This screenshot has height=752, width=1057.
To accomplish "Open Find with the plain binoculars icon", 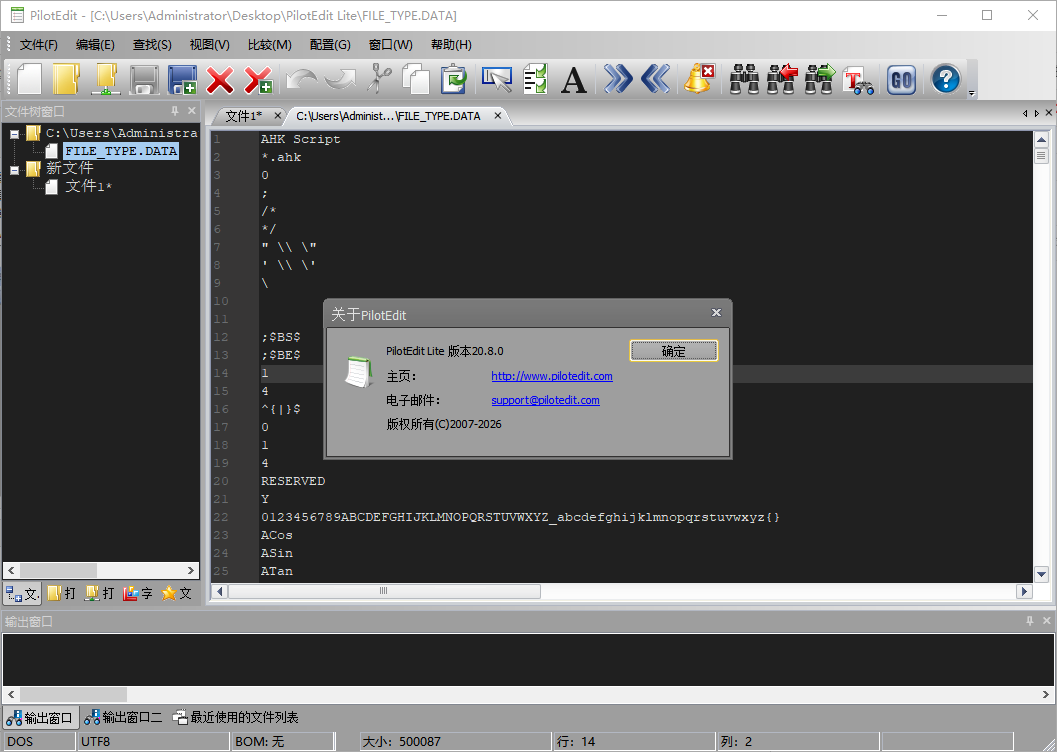I will 744,80.
